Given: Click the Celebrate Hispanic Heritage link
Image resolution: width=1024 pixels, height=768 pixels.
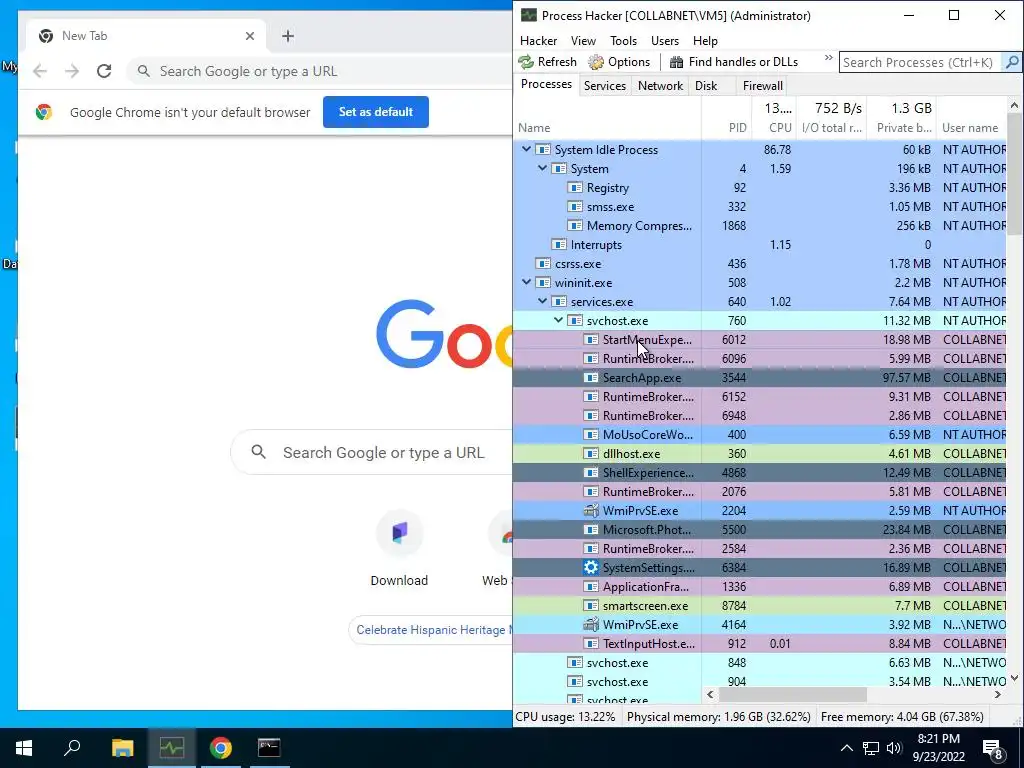Looking at the screenshot, I should pyautogui.click(x=432, y=630).
